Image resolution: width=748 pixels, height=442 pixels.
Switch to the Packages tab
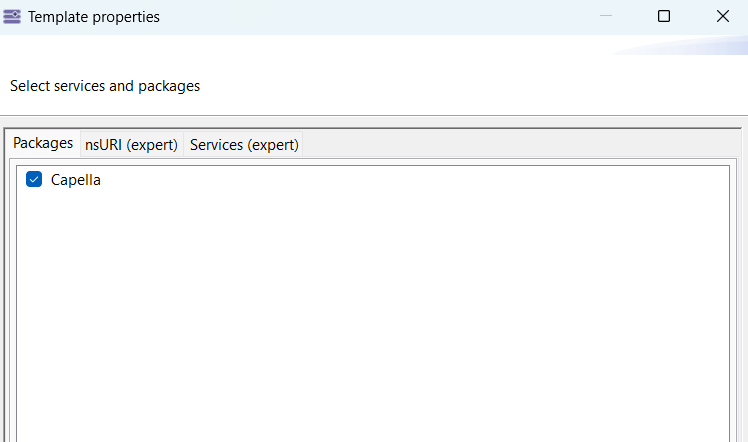[43, 143]
